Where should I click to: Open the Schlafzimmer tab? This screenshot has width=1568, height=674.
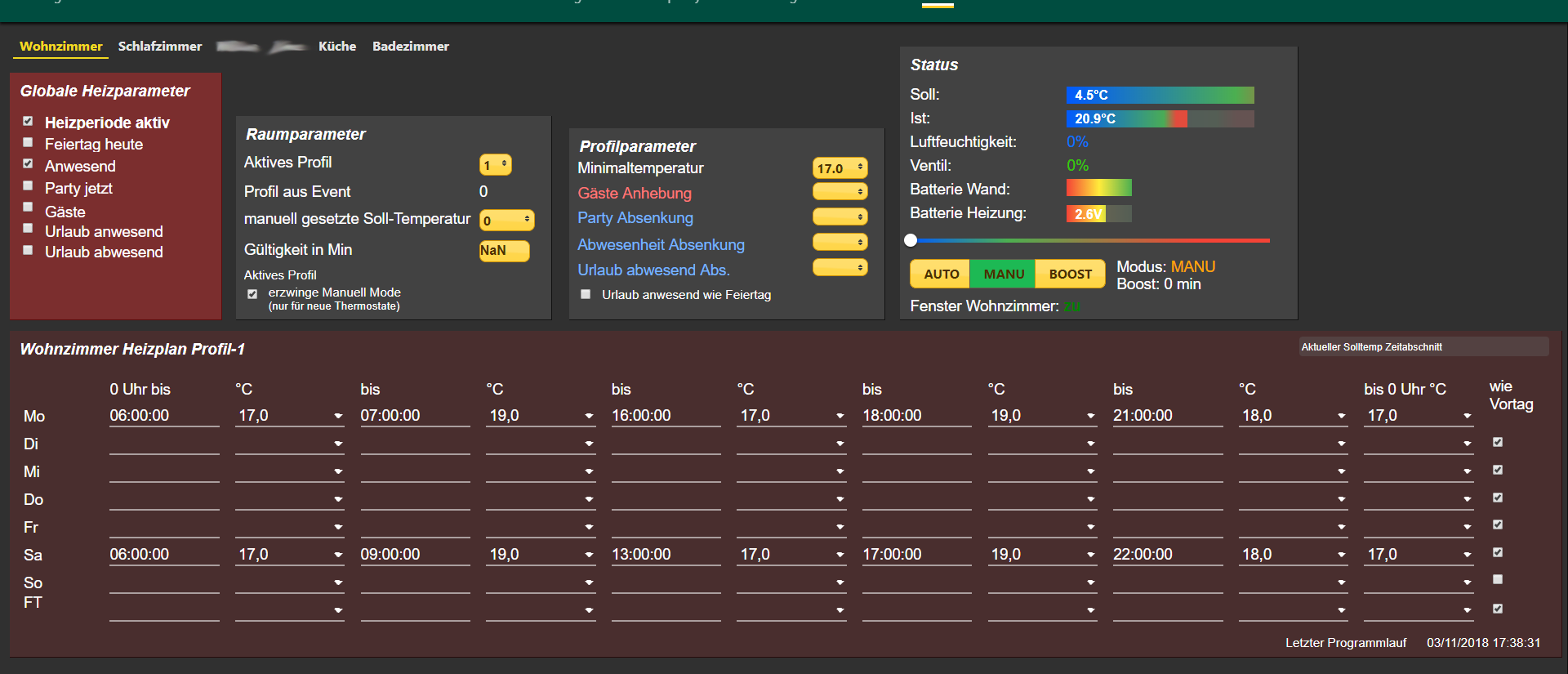[160, 47]
